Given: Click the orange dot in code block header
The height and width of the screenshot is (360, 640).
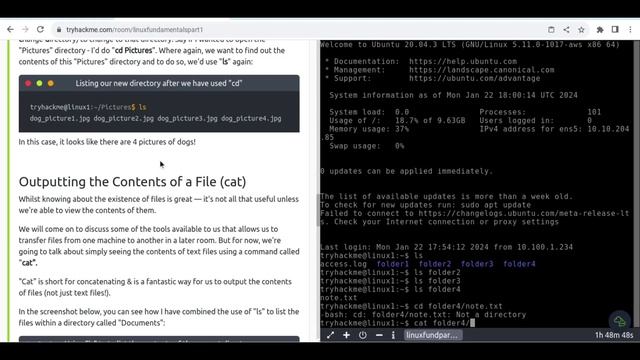Looking at the screenshot, I should 51,83.
